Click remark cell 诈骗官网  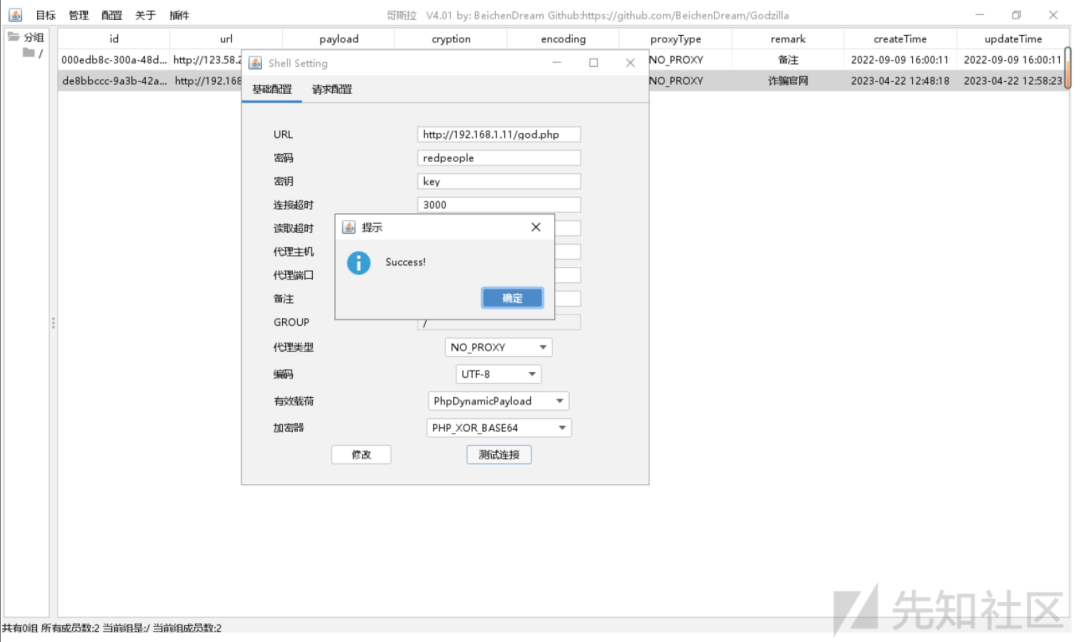pyautogui.click(x=788, y=81)
